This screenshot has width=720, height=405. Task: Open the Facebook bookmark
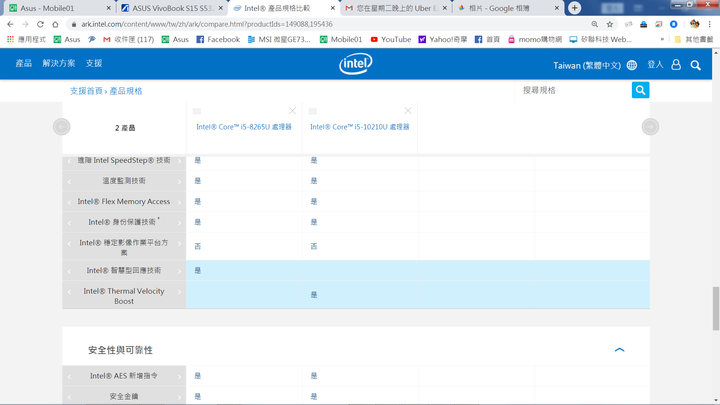tap(218, 39)
